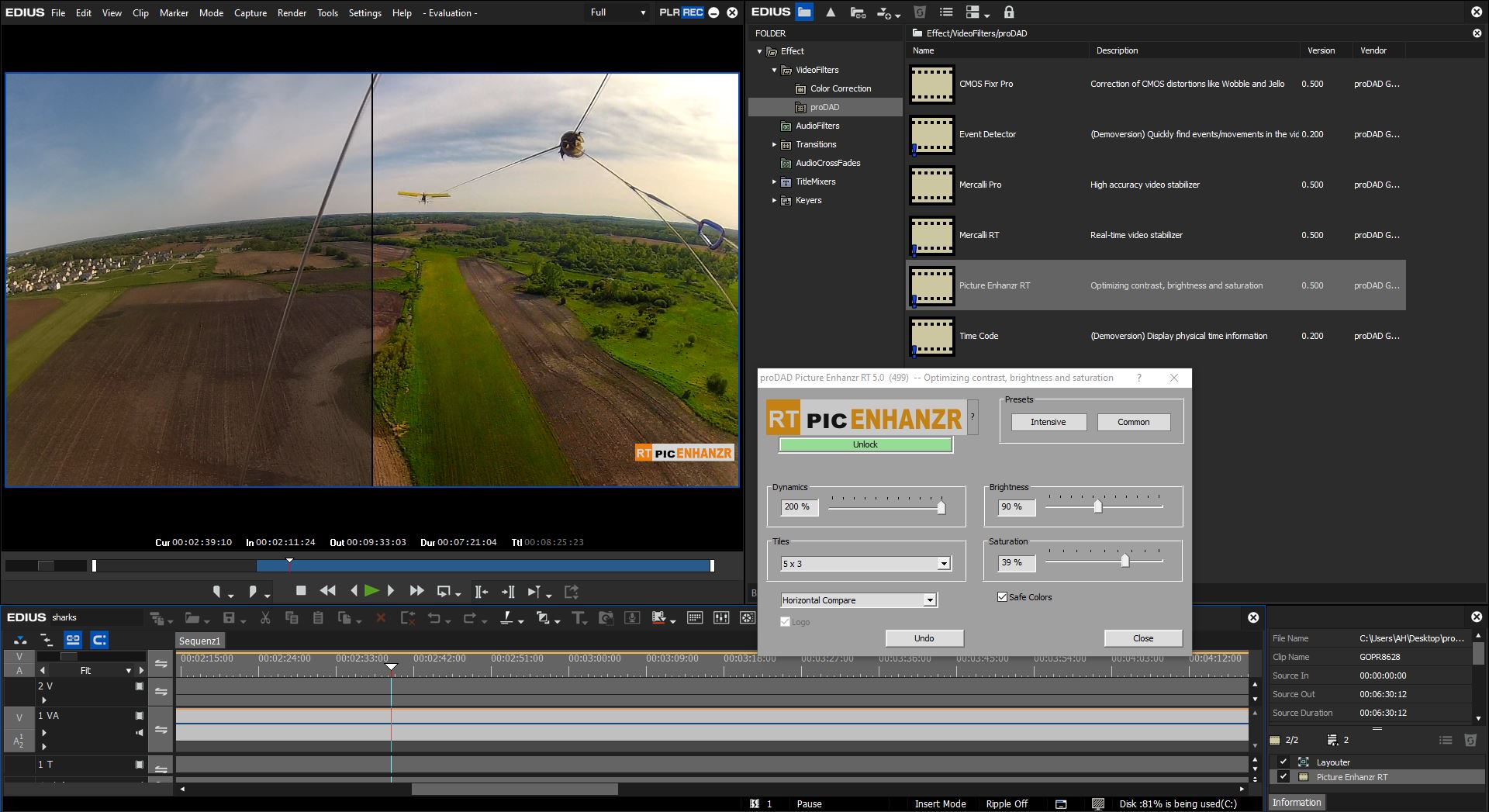
Task: Click the voice-over microphone icon
Action: 632,618
